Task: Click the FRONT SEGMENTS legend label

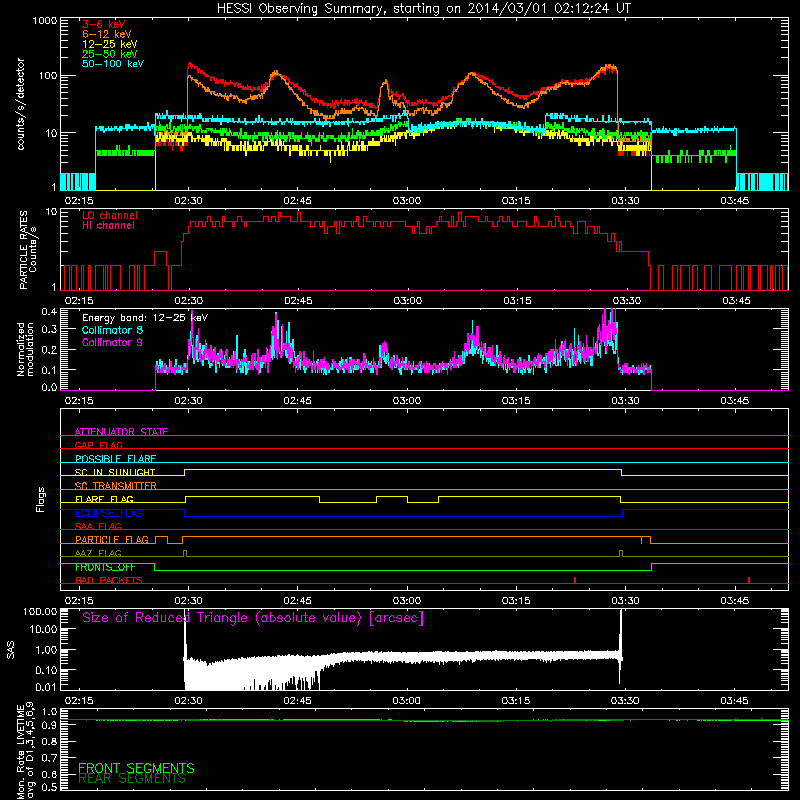Action: tap(136, 768)
